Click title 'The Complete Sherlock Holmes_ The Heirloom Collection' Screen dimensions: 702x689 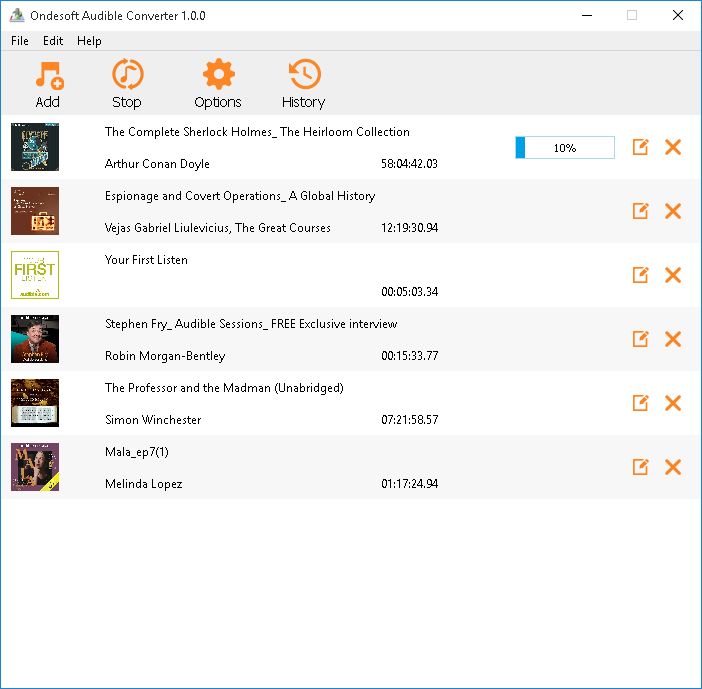[257, 132]
